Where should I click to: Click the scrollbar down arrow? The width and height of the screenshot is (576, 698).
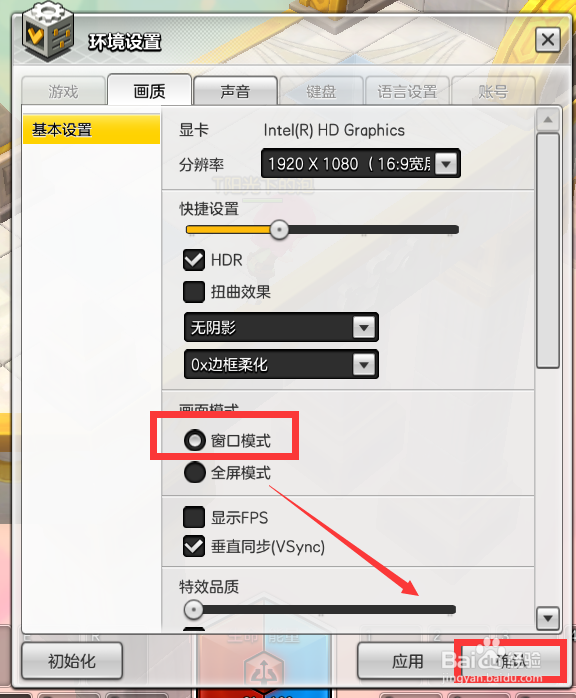click(548, 618)
